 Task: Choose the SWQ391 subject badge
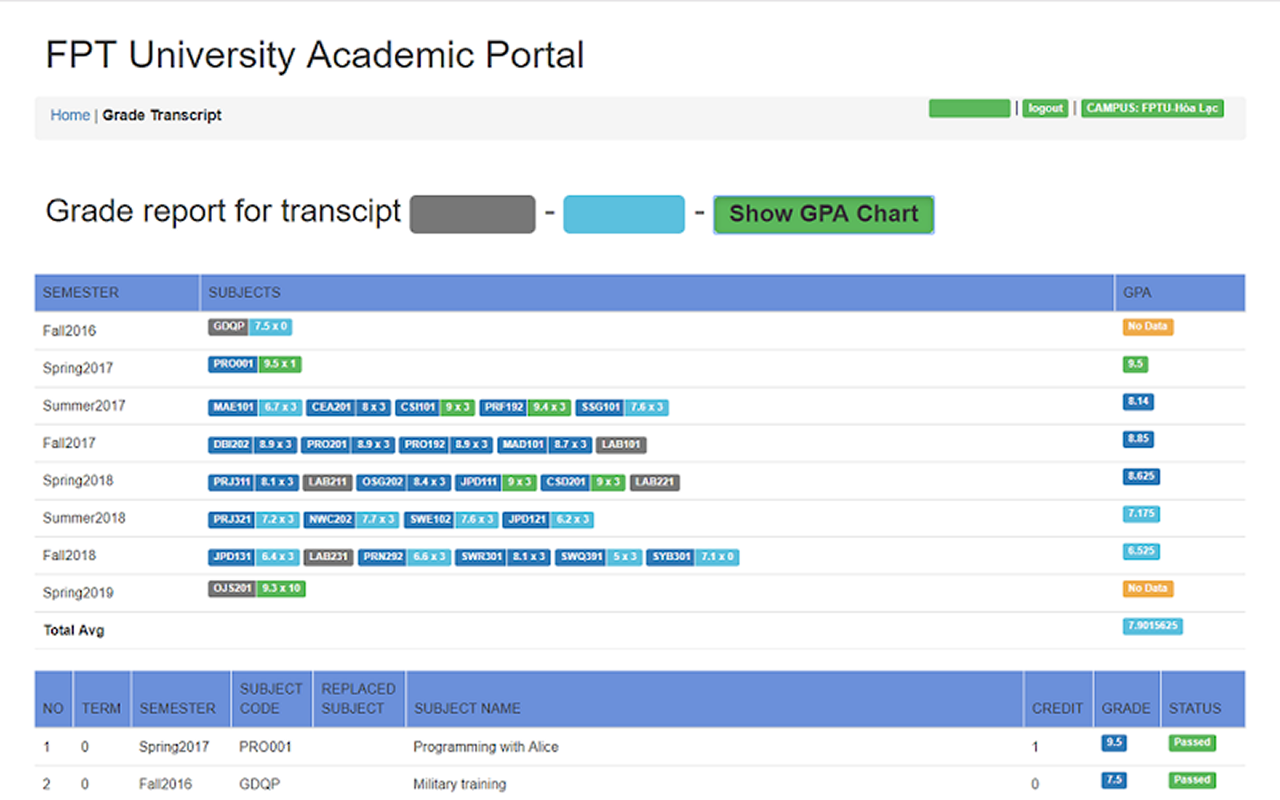[581, 556]
